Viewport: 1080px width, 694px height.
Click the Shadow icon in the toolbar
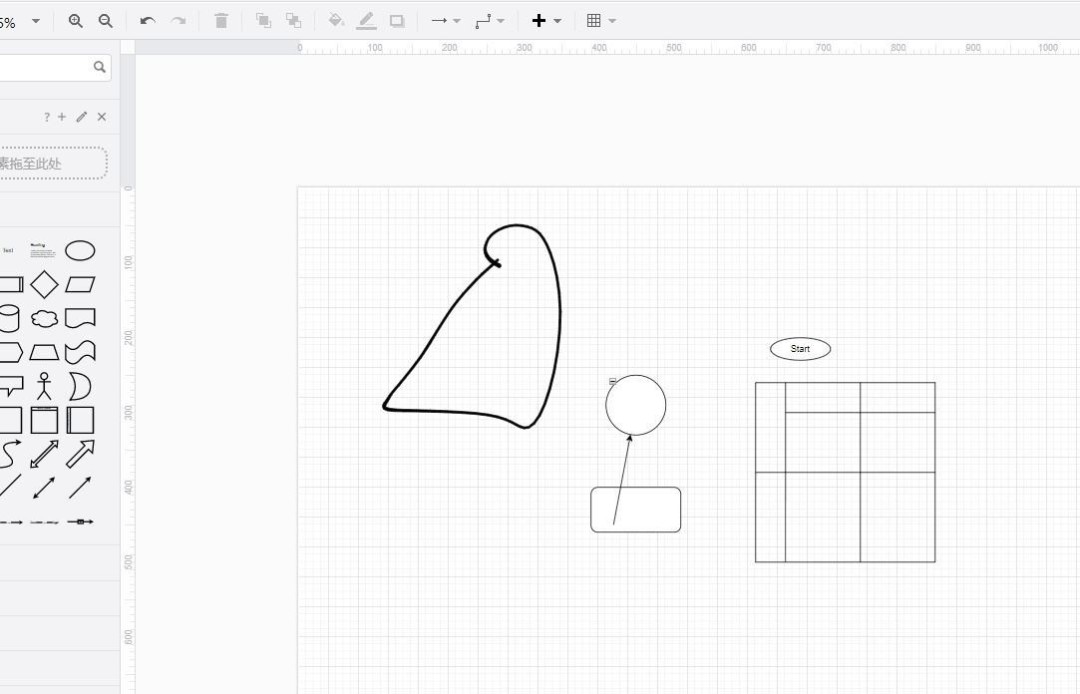pyautogui.click(x=396, y=20)
